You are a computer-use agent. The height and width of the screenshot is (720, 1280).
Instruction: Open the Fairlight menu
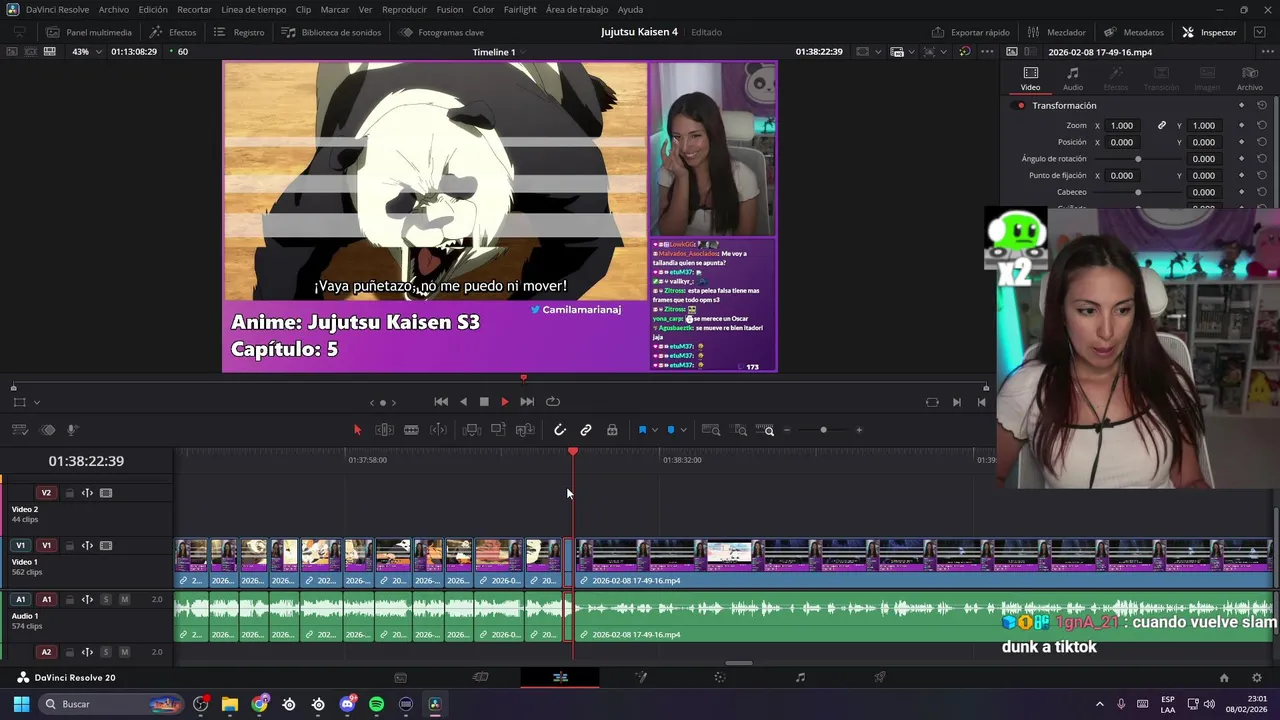[520, 9]
